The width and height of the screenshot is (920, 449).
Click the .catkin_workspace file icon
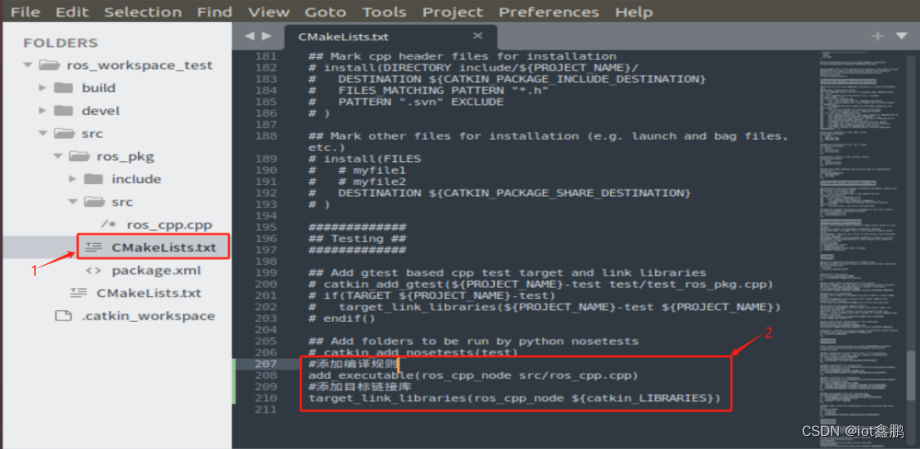tap(63, 316)
